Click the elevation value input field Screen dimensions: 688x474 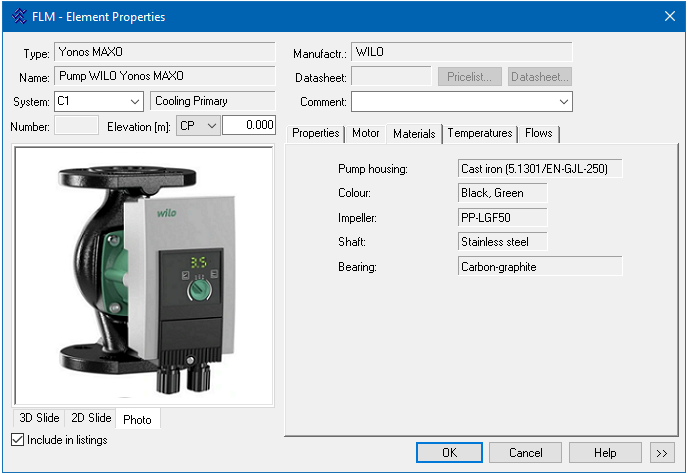click(248, 126)
